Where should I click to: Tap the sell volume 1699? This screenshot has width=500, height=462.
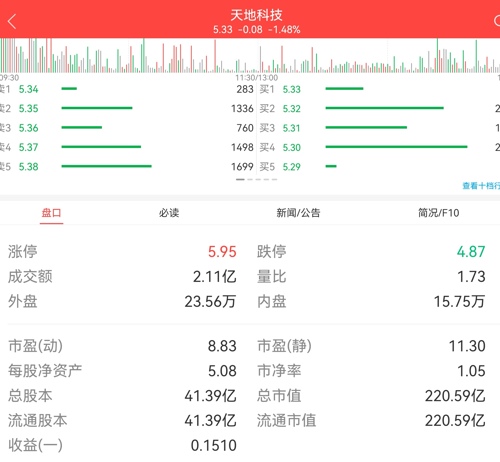(x=242, y=167)
